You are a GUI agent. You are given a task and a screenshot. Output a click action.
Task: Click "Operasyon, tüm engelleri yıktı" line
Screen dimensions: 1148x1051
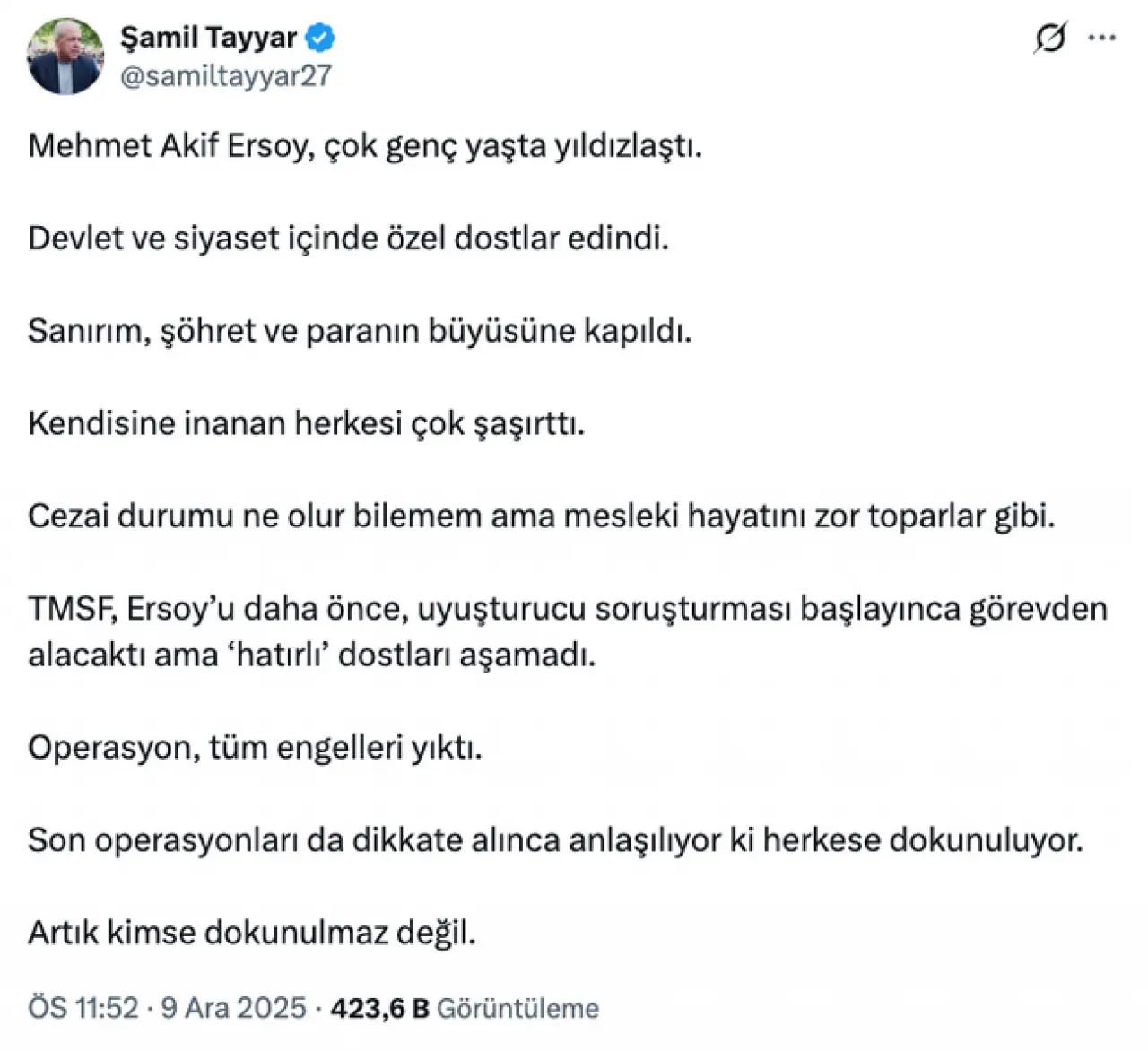(x=255, y=747)
